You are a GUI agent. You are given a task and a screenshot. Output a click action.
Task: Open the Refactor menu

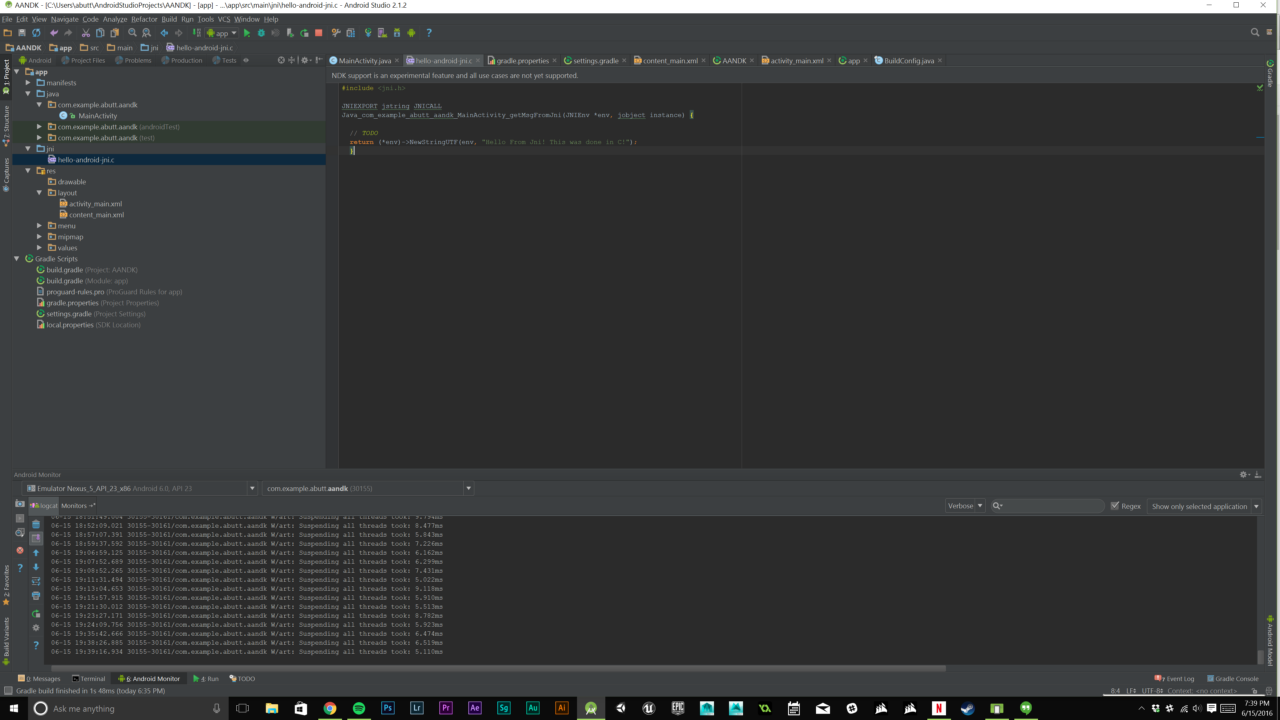pos(144,19)
